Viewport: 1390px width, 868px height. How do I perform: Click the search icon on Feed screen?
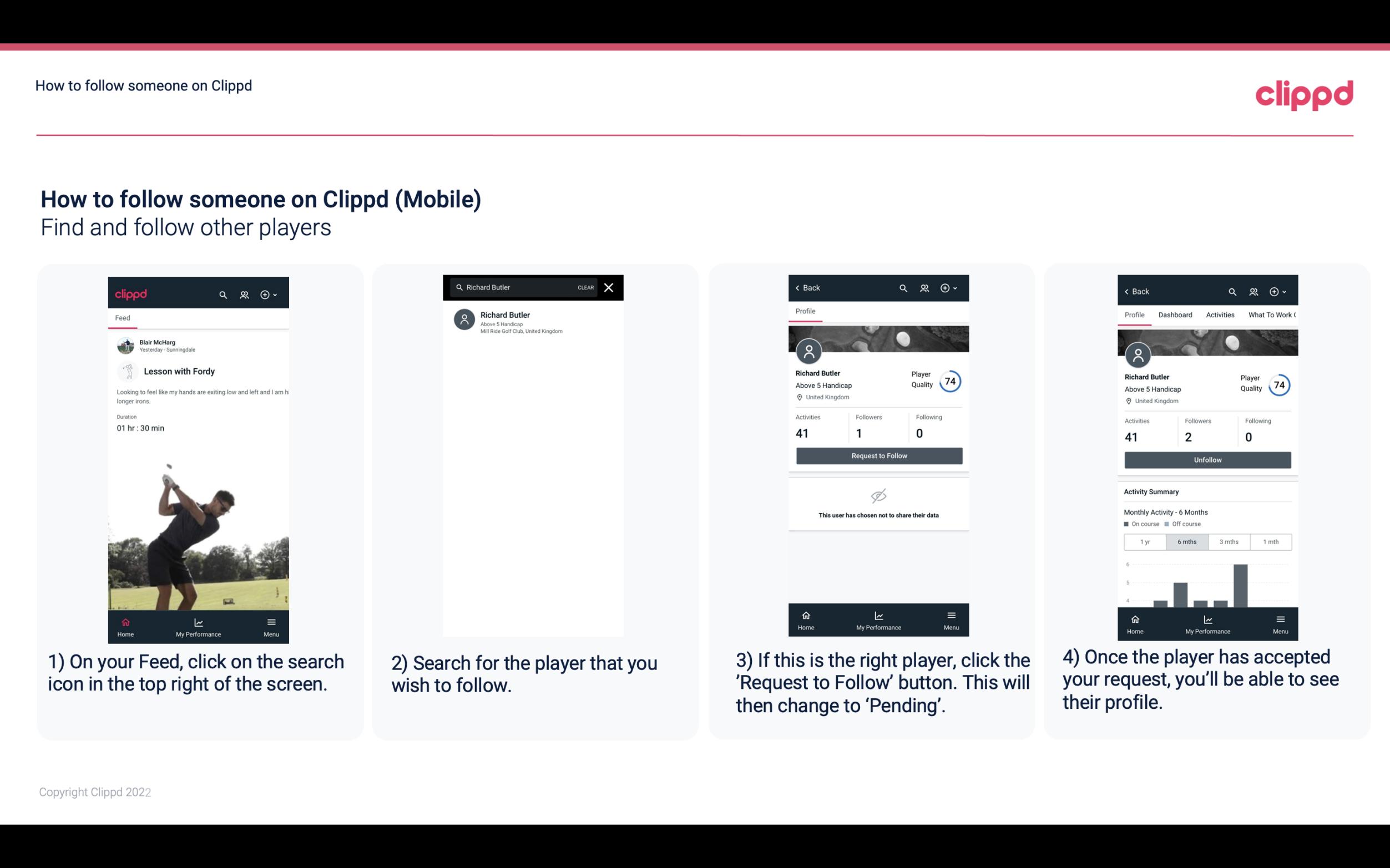click(x=222, y=293)
